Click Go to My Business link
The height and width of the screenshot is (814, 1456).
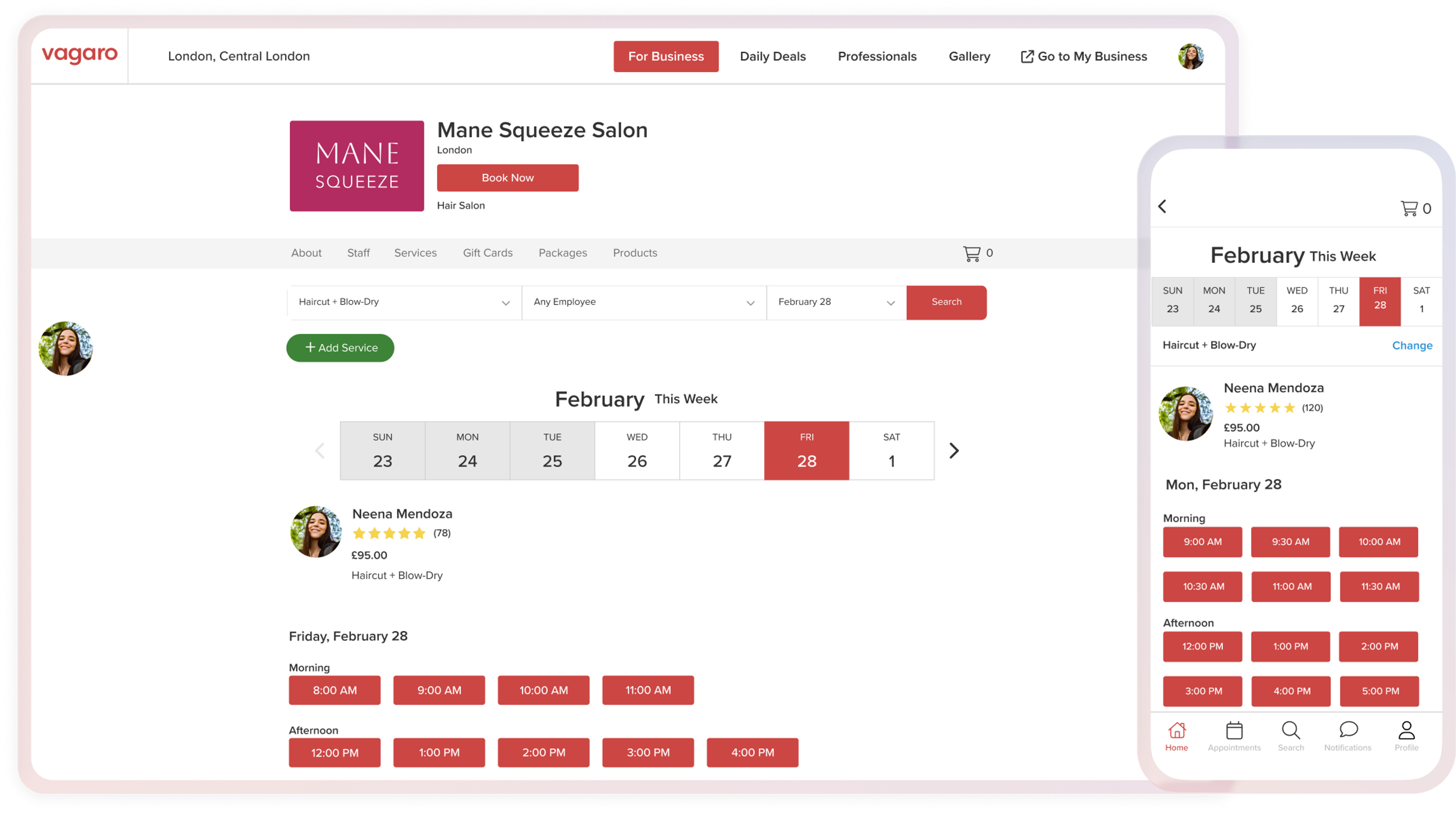1084,56
